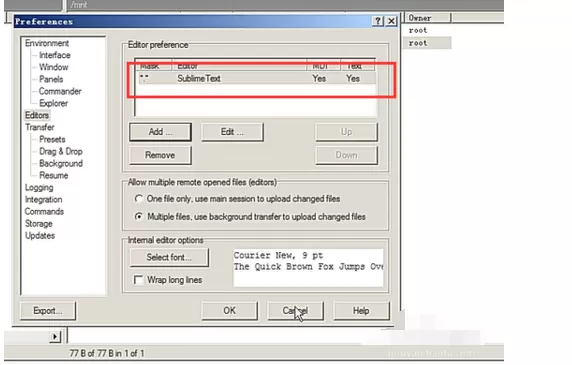572x365 pixels.
Task: Click the Yes value under MDI column
Action: [319, 78]
